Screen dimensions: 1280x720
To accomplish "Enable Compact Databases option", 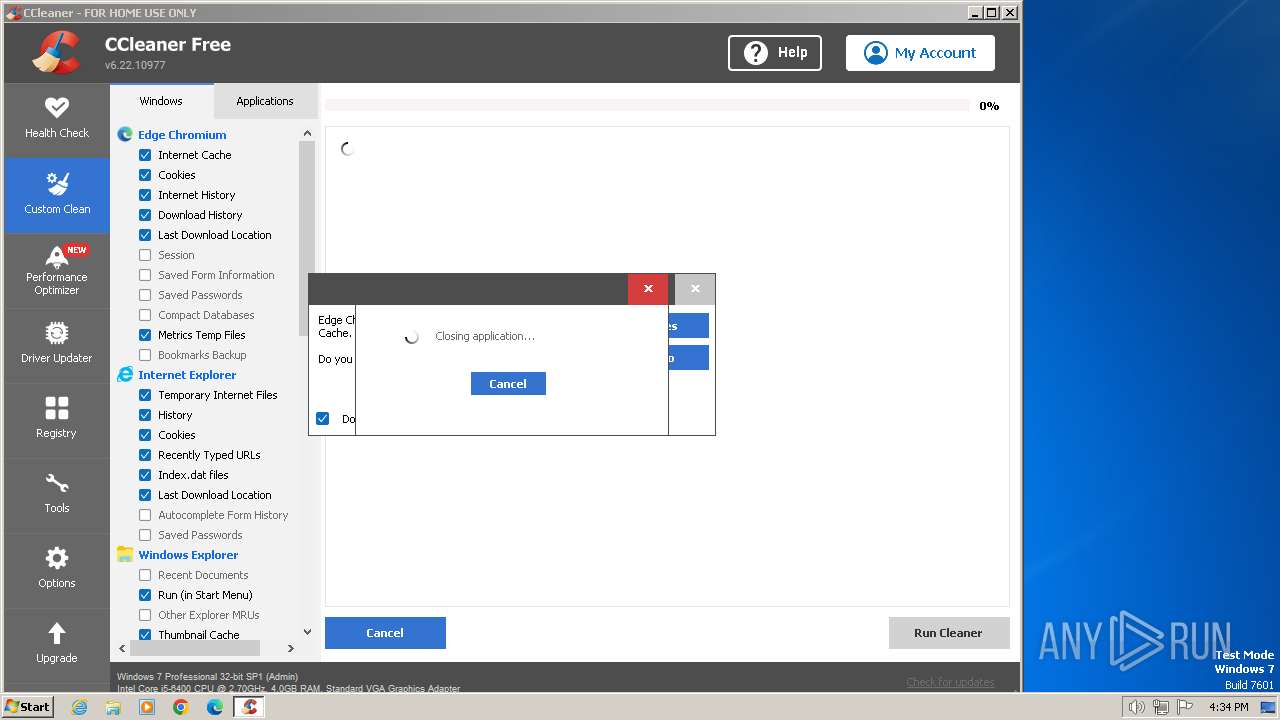I will pyautogui.click(x=145, y=315).
